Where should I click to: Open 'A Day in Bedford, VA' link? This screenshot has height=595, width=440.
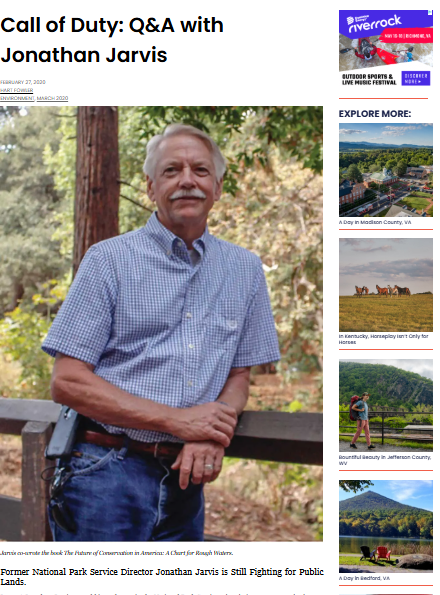(x=364, y=578)
